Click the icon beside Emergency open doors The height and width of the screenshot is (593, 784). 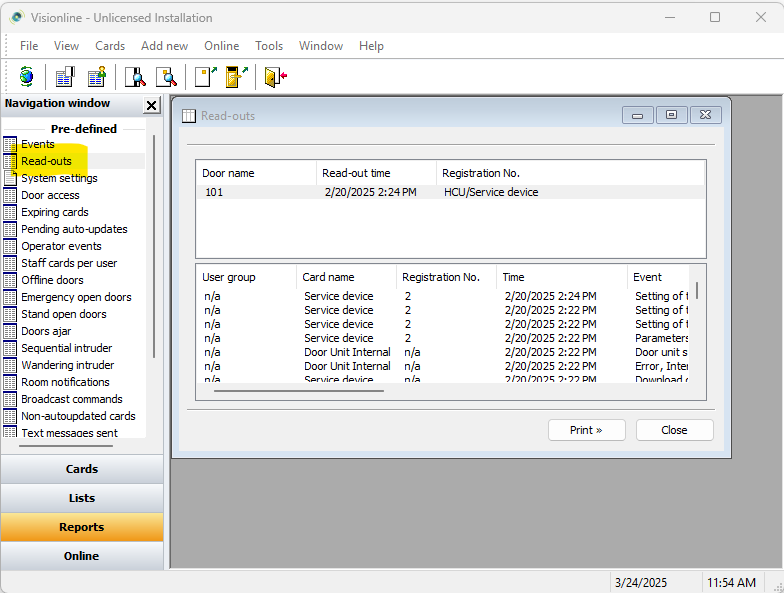point(10,297)
